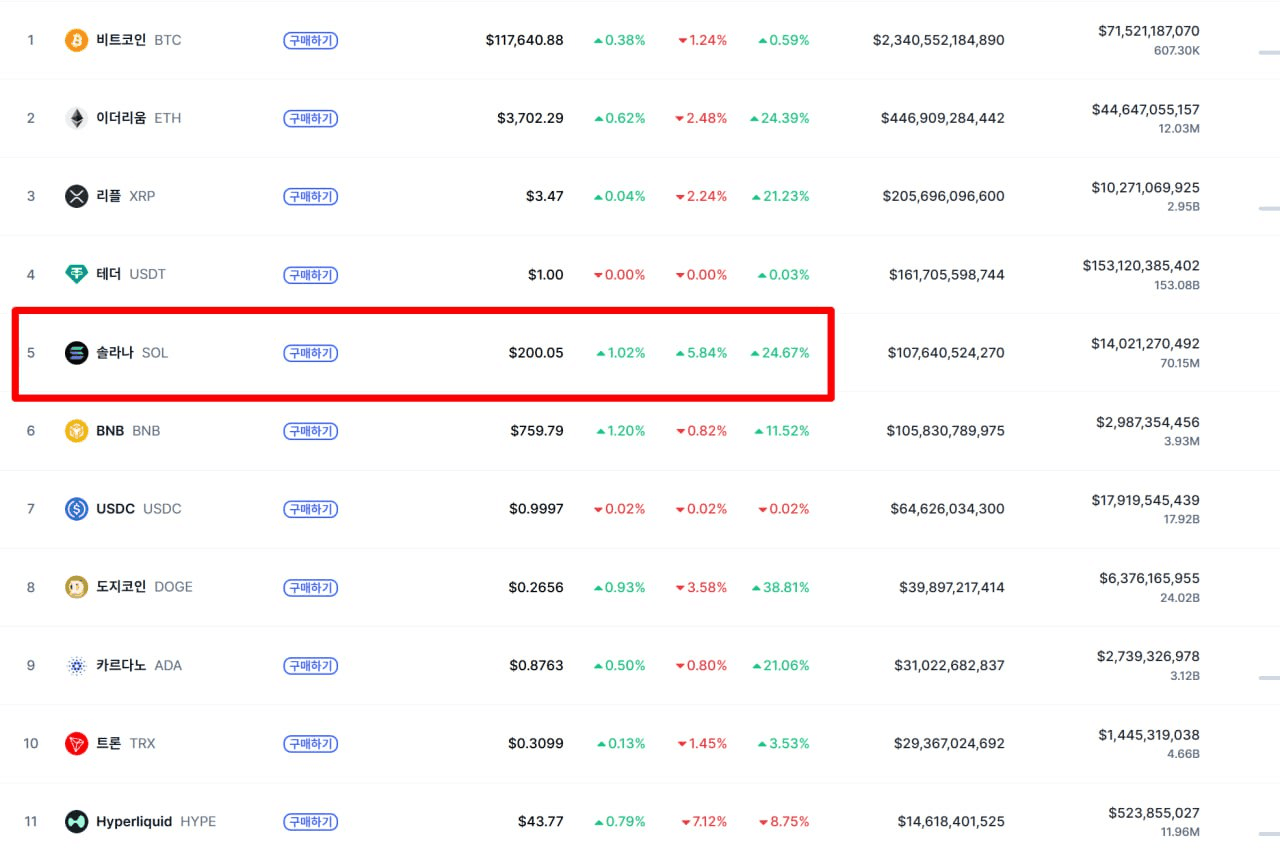Click Dogecoin volume $6,376,165,955
This screenshot has width=1280, height=860.
tap(1150, 578)
